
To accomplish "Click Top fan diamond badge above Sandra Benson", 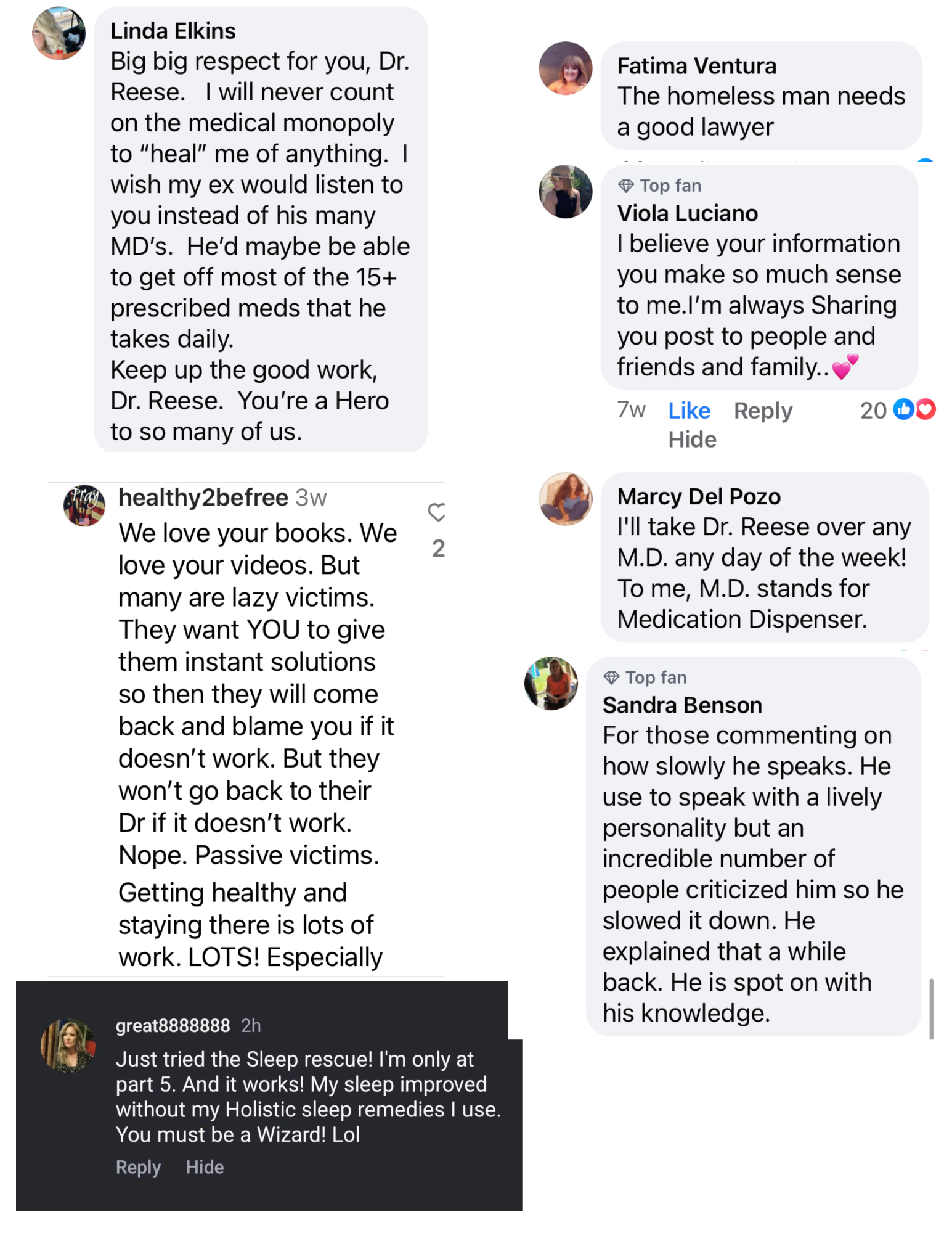I will tap(611, 678).
